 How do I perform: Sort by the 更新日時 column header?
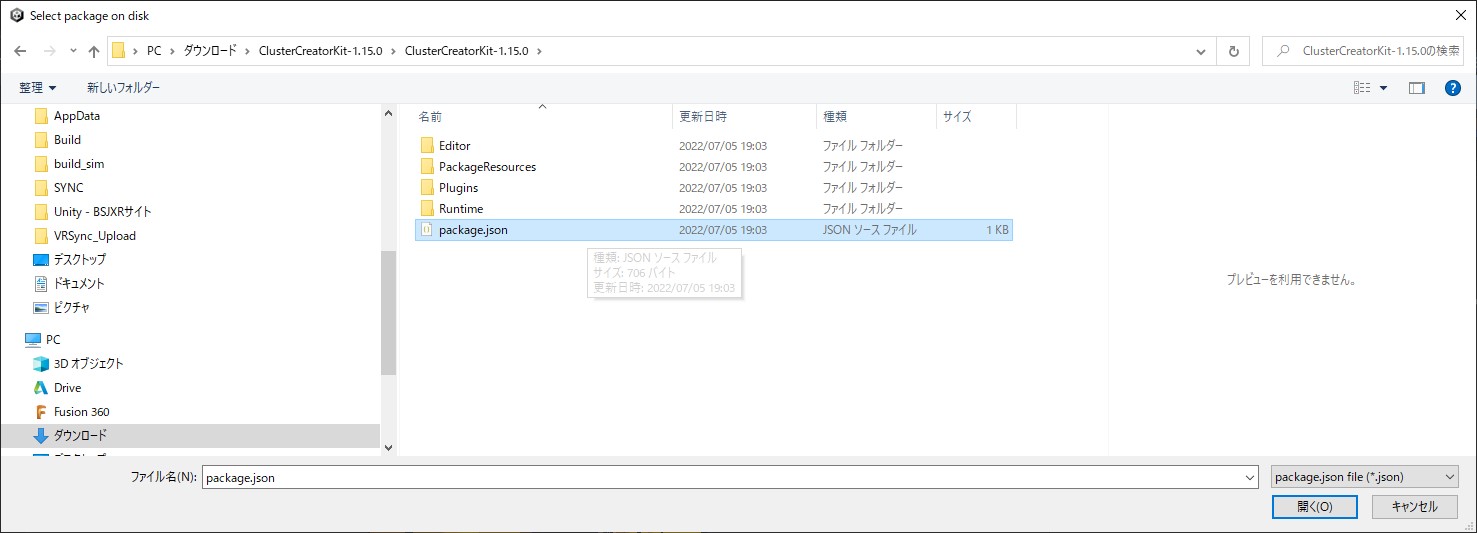[703, 117]
